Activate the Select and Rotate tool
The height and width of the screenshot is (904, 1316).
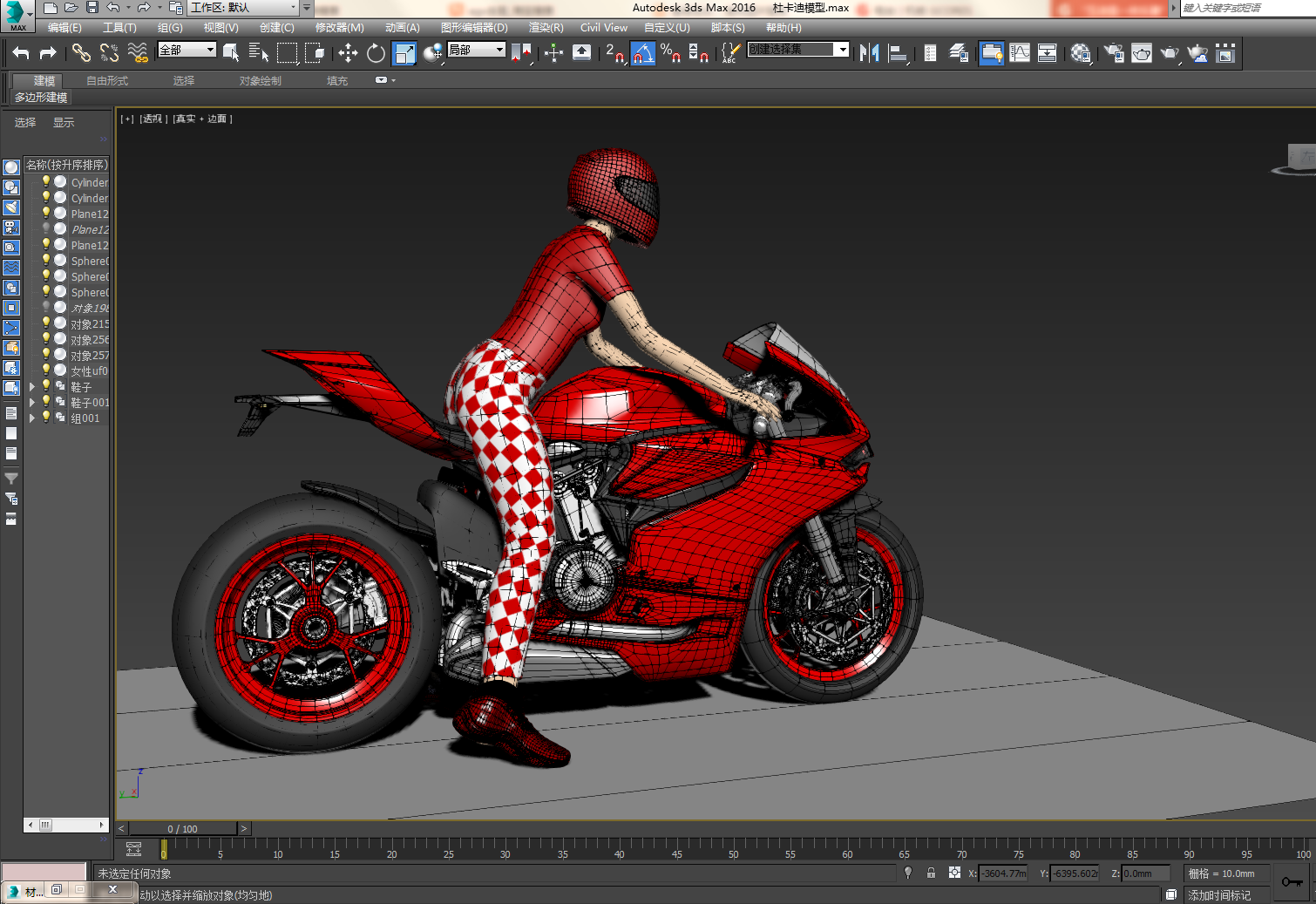coord(376,53)
